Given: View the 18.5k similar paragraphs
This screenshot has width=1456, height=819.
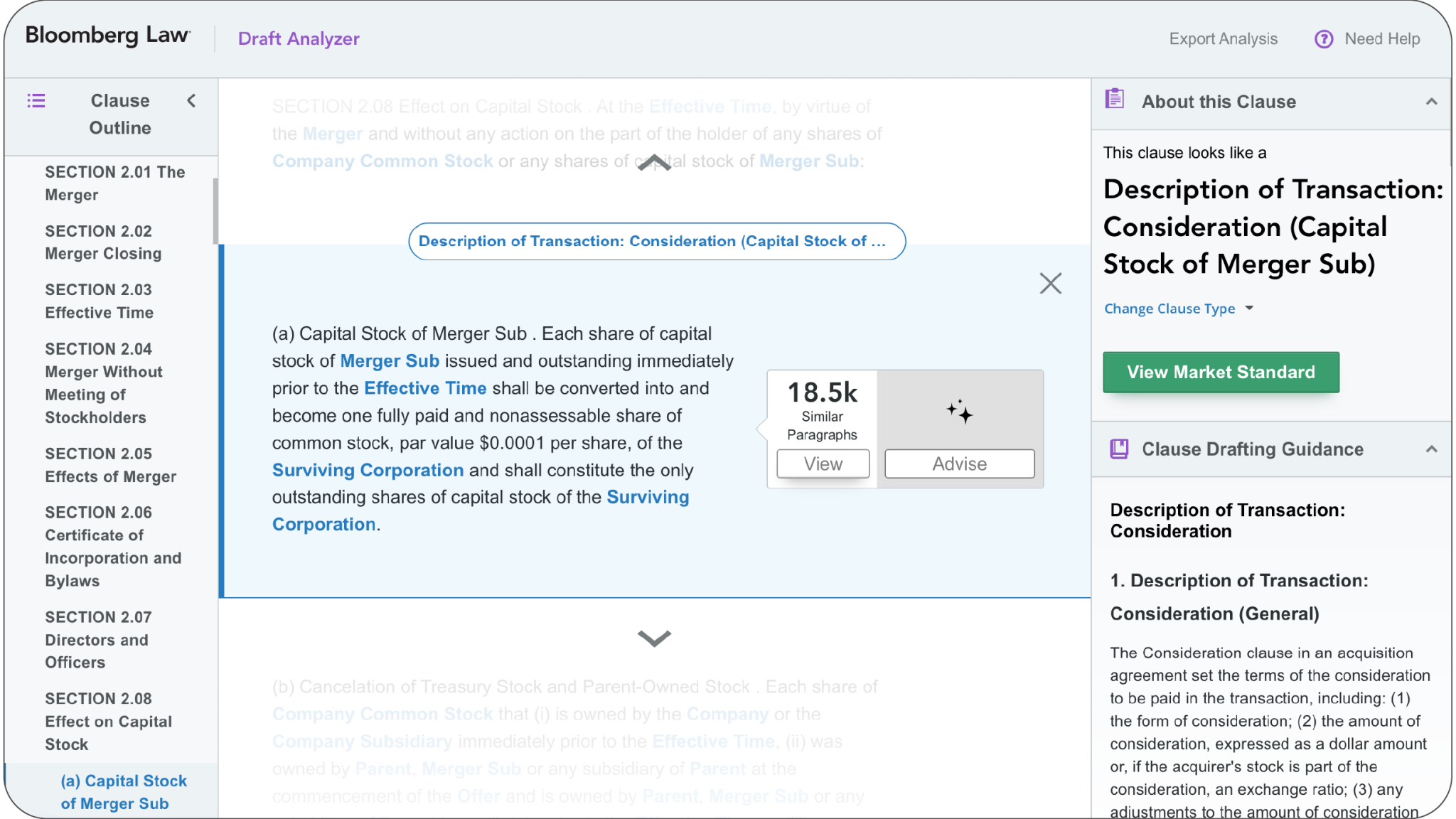Looking at the screenshot, I should [823, 464].
